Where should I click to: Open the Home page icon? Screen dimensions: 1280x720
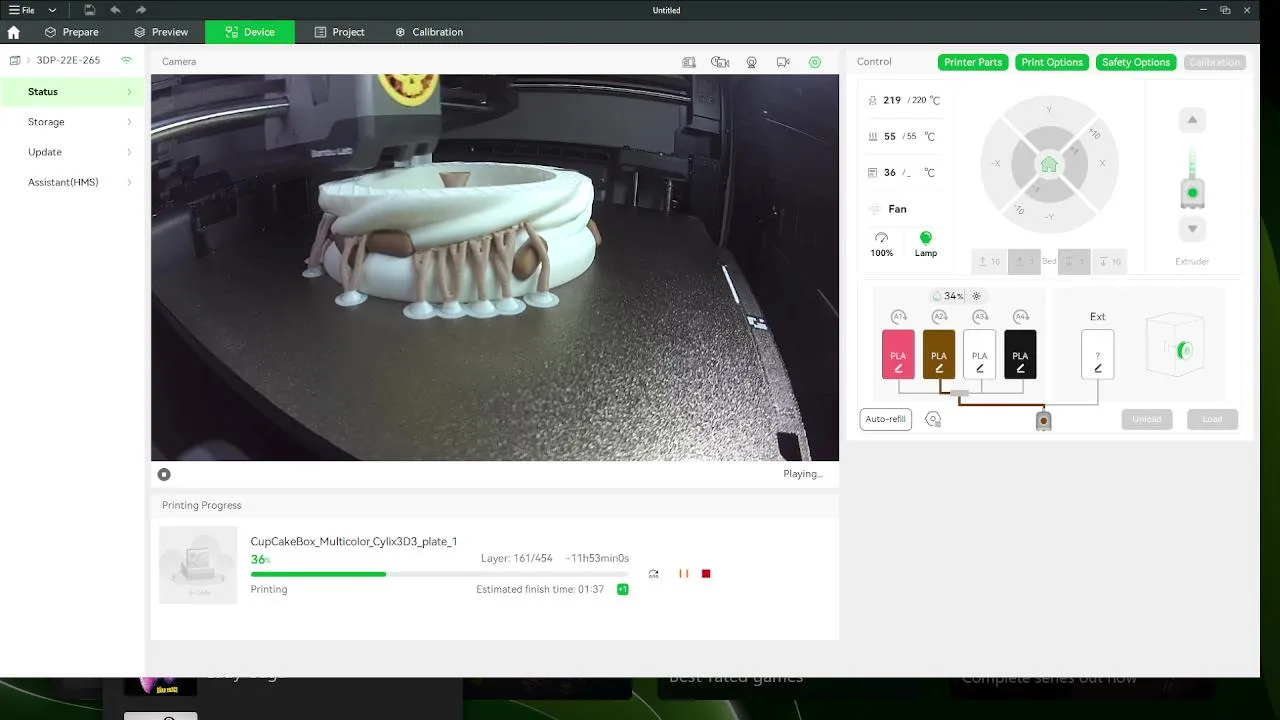[13, 32]
